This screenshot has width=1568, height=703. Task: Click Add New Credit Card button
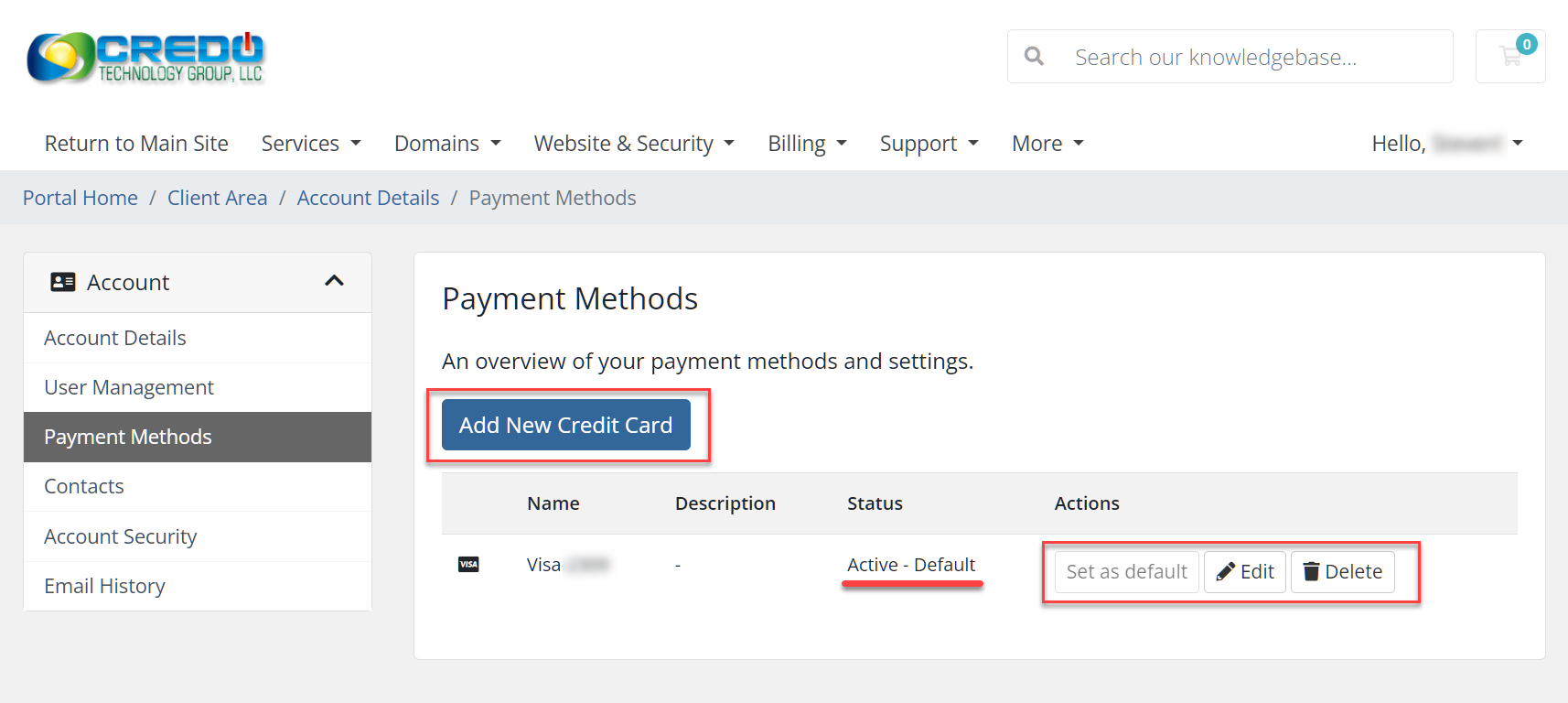click(x=565, y=425)
